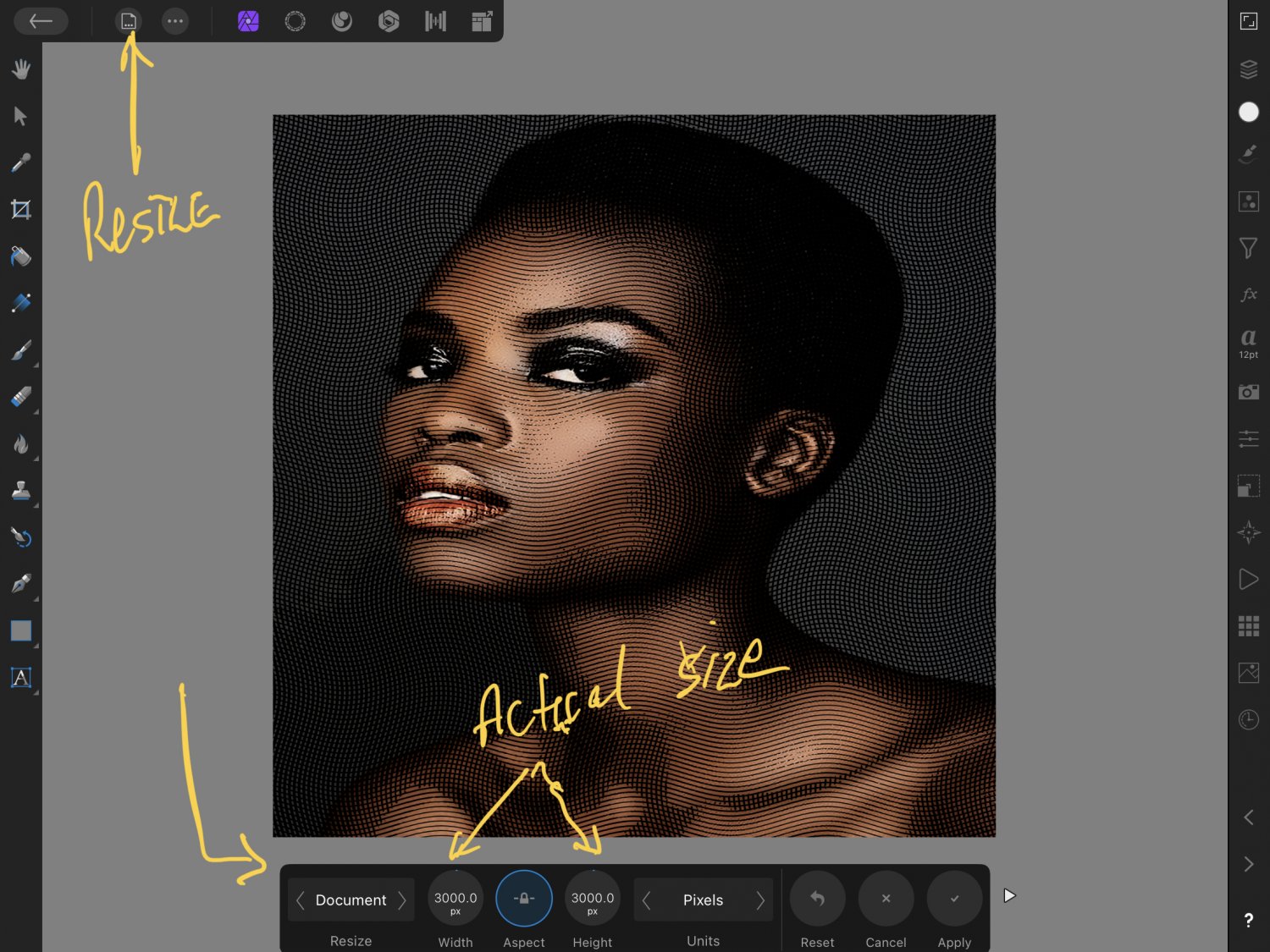Apply the resize changes
The height and width of the screenshot is (952, 1270).
[954, 899]
